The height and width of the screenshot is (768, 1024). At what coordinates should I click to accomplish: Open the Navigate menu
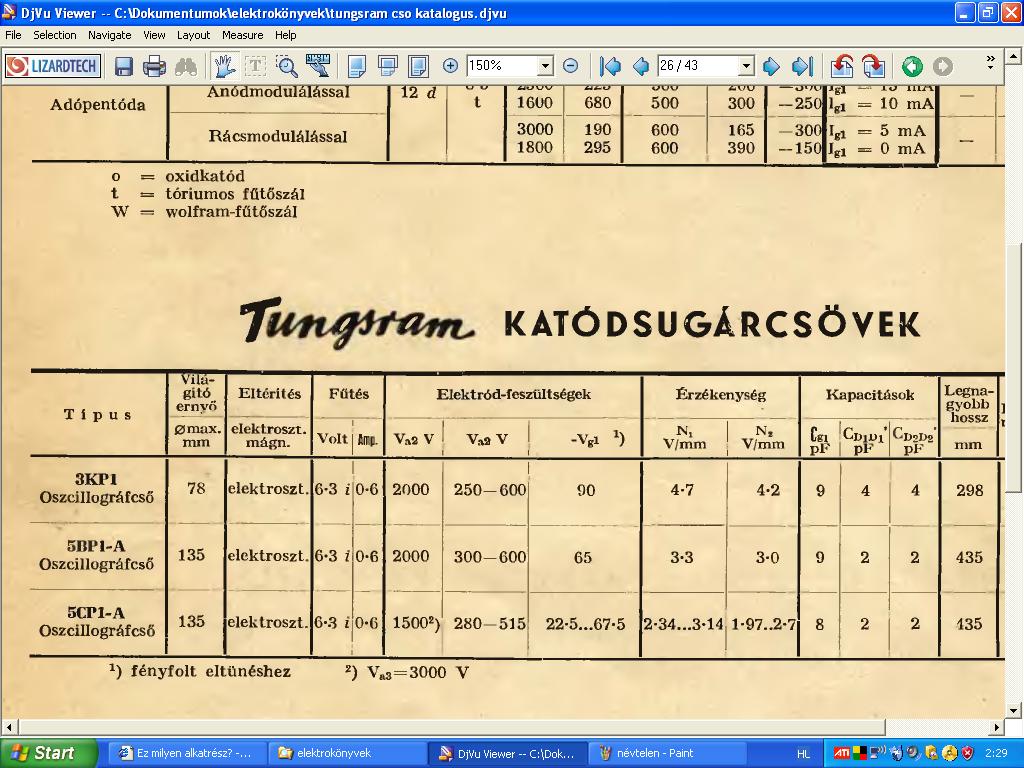point(110,35)
